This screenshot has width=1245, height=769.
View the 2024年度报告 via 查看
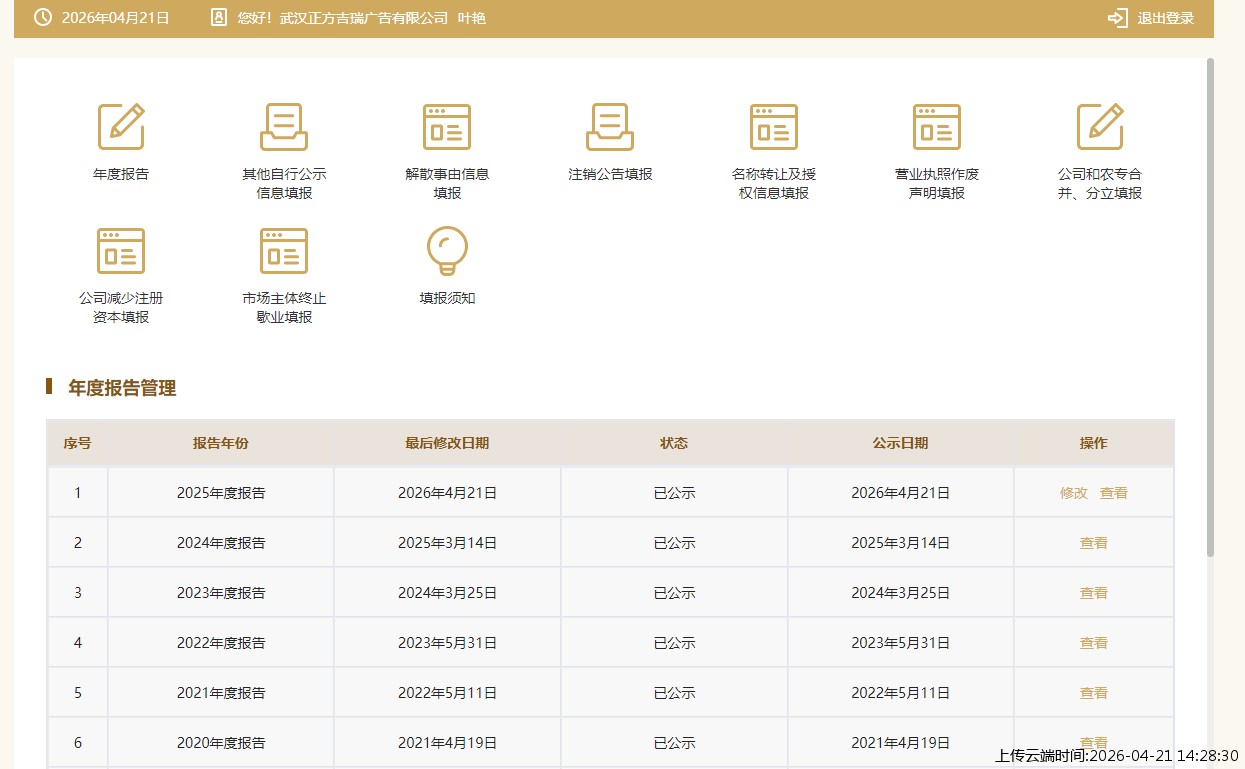click(1094, 543)
